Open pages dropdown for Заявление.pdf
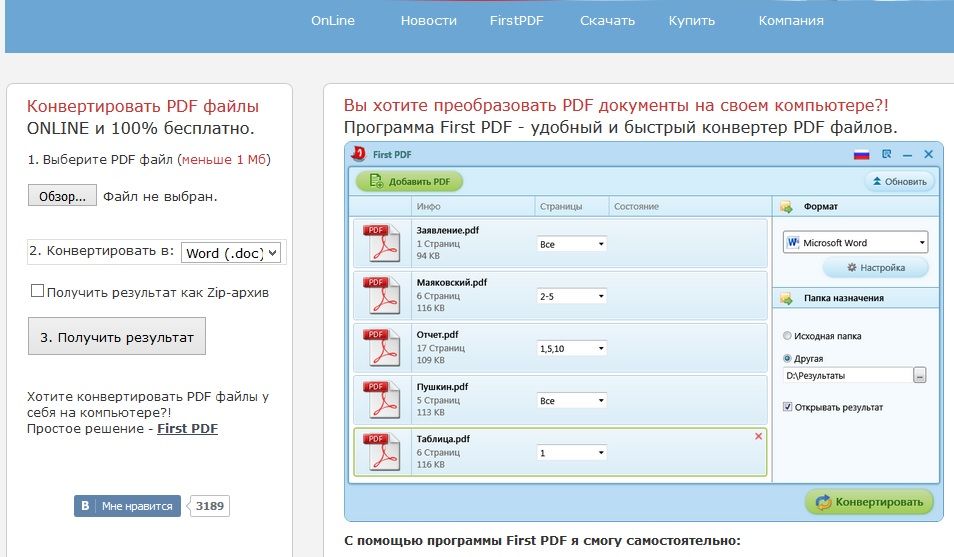This screenshot has height=557, width=954. click(x=571, y=244)
